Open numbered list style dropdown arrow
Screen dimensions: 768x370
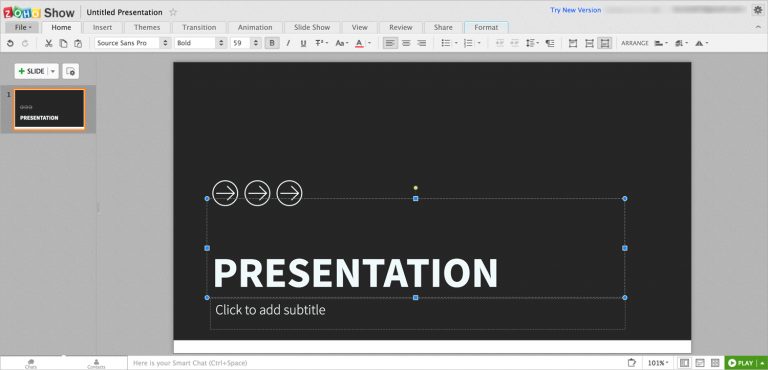[479, 43]
